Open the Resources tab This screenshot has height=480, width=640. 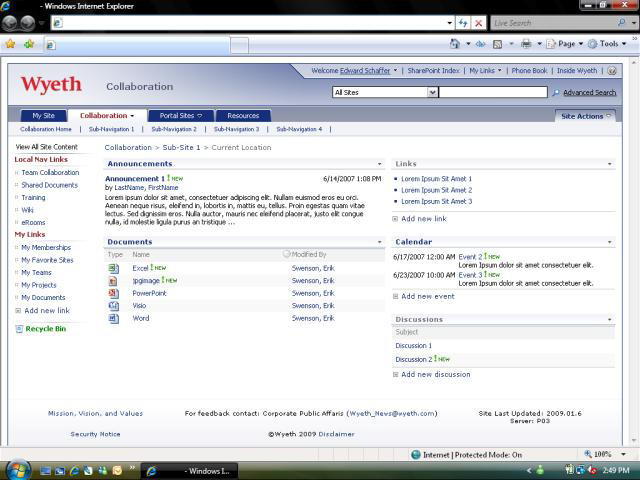(243, 116)
